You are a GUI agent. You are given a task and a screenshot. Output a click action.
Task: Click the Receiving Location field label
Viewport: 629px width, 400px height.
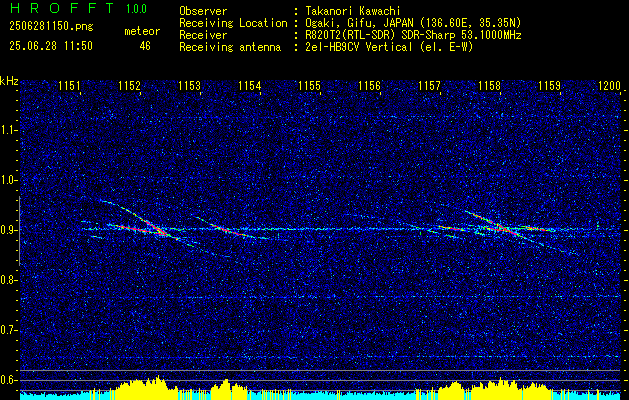pyautogui.click(x=233, y=23)
